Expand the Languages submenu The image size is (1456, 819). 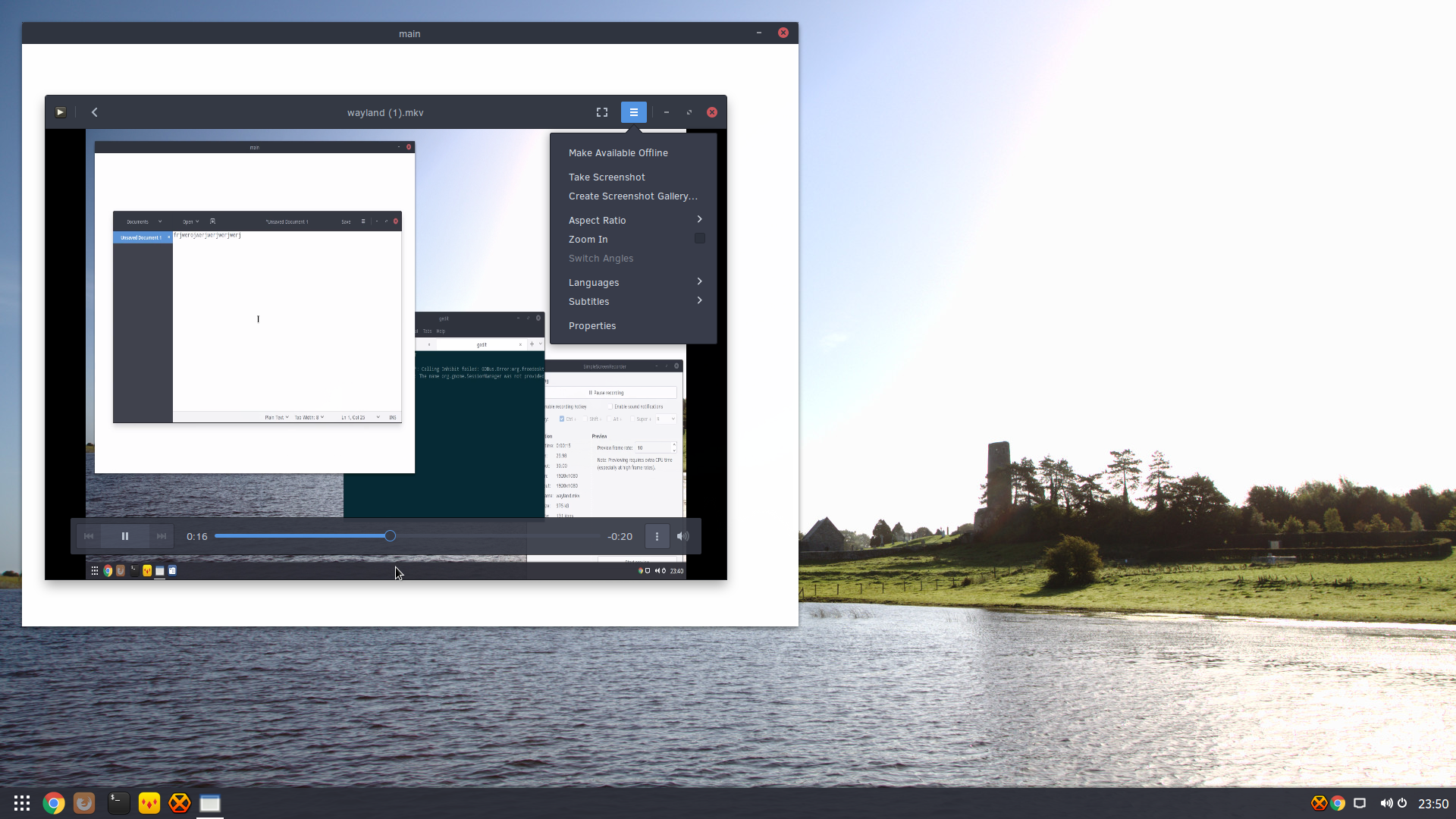[x=633, y=283]
